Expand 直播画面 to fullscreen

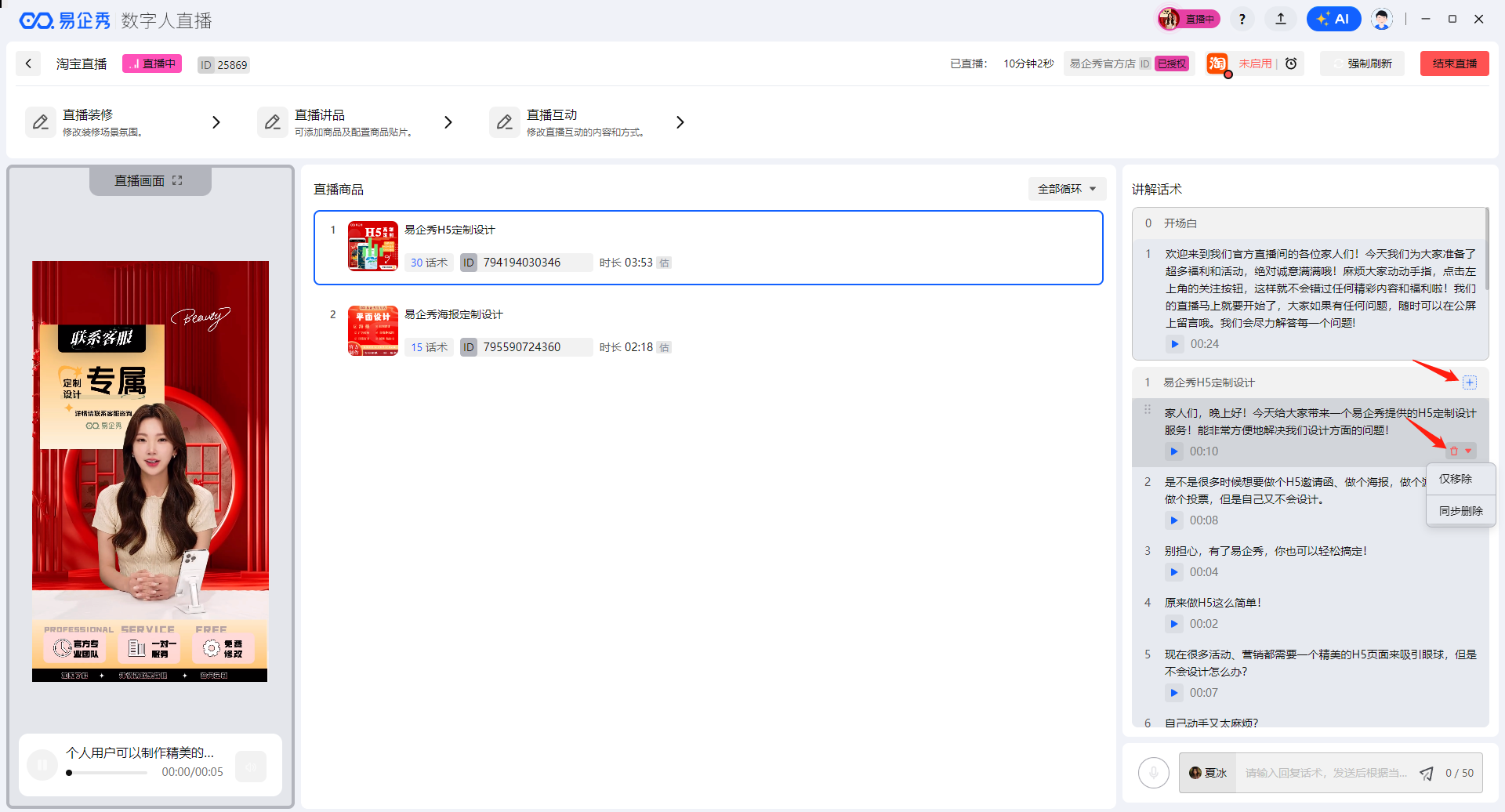(177, 180)
